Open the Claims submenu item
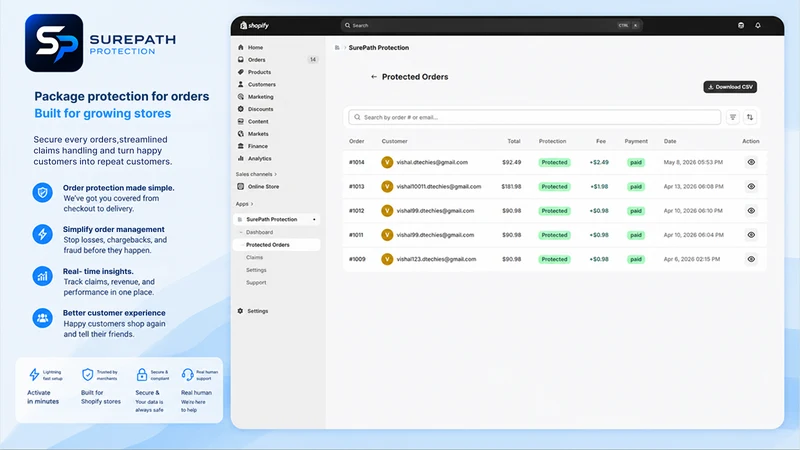 click(x=255, y=257)
